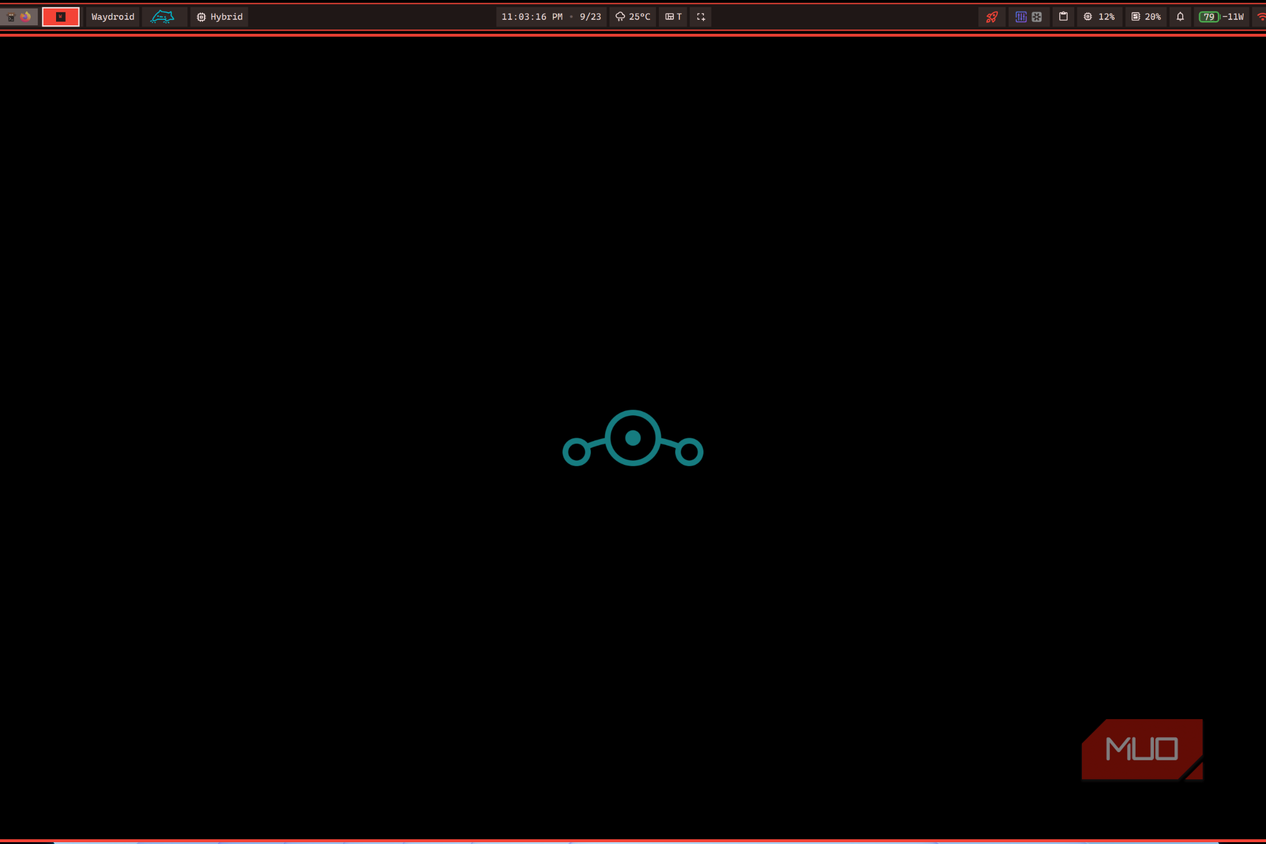Open the notifications bell
This screenshot has height=844, width=1266.
coord(1180,17)
